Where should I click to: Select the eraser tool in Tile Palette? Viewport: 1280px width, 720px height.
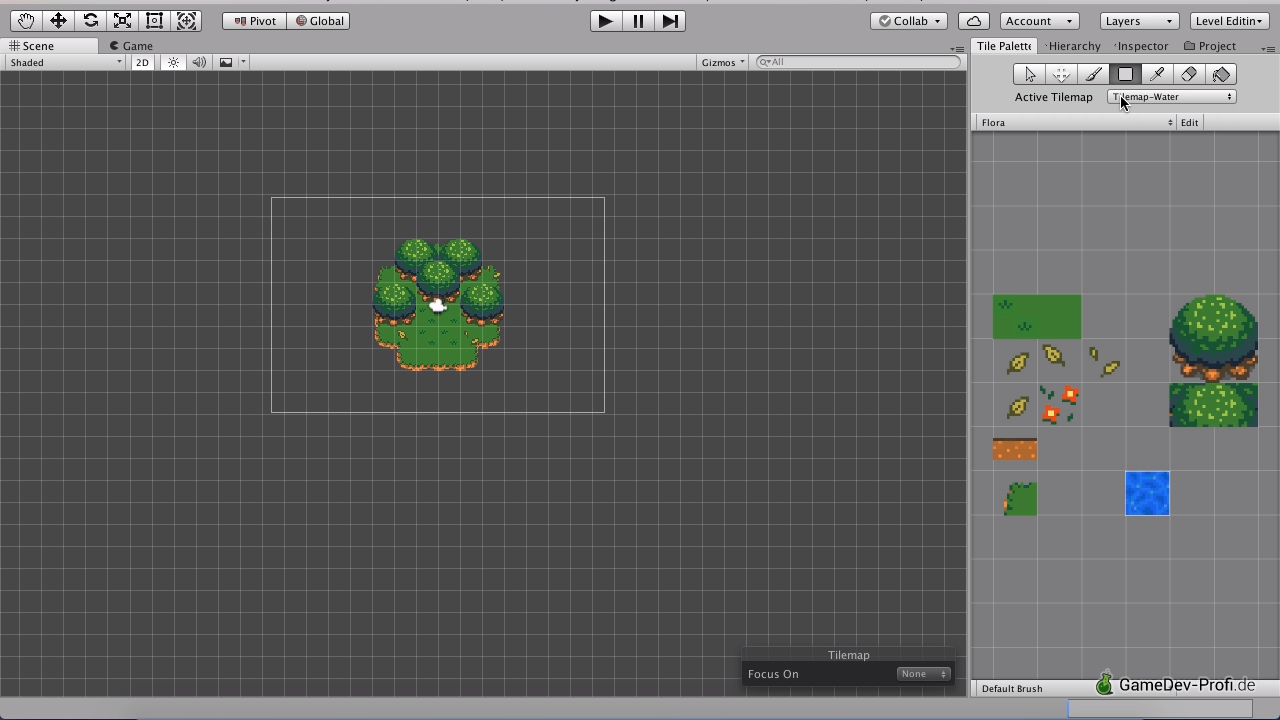(1189, 75)
